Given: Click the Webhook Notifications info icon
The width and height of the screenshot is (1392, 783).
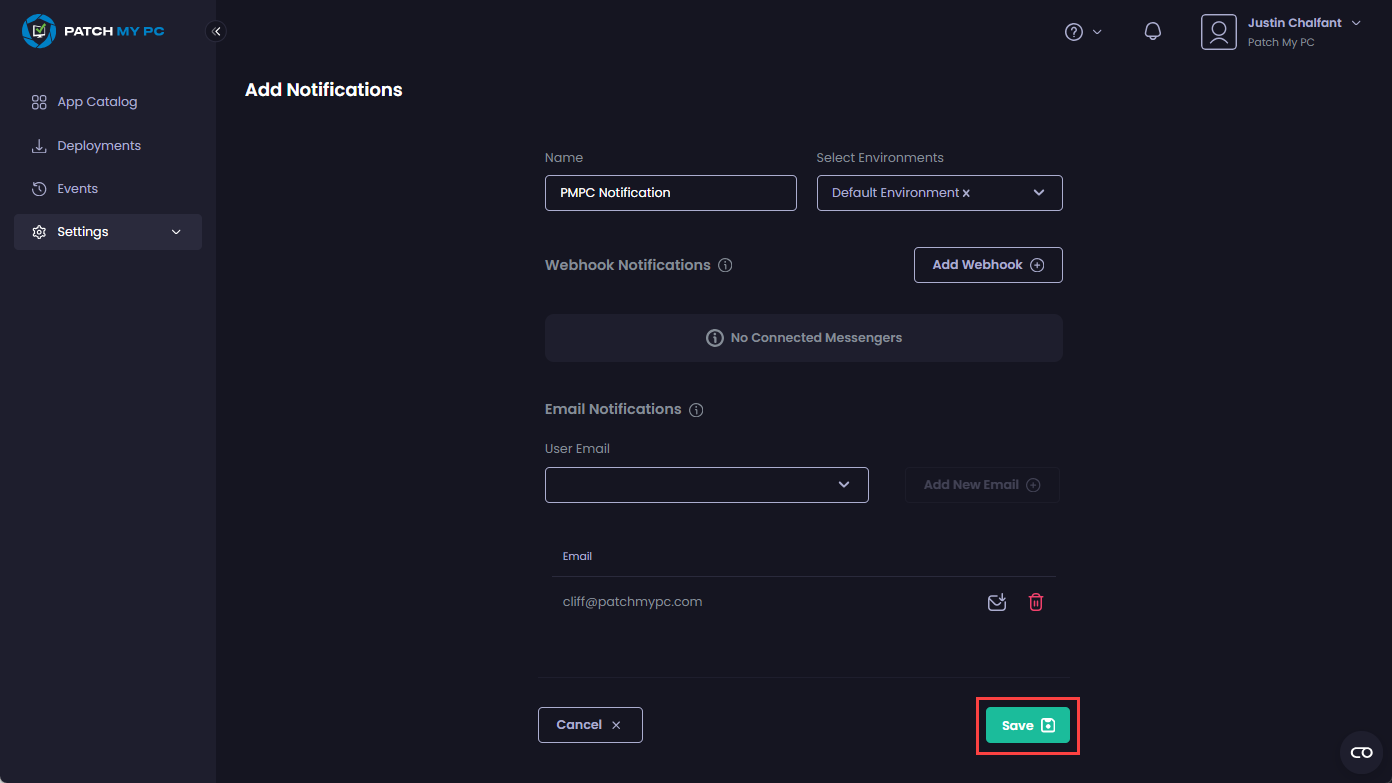Looking at the screenshot, I should [x=726, y=266].
